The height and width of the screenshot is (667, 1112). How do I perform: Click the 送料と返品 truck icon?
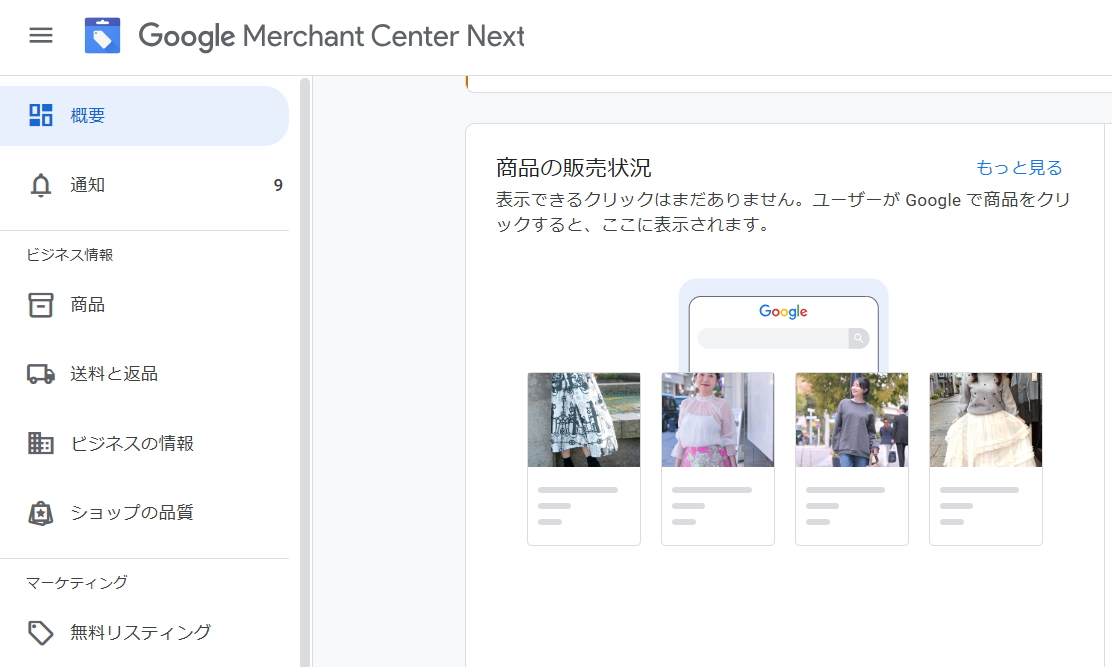(41, 374)
